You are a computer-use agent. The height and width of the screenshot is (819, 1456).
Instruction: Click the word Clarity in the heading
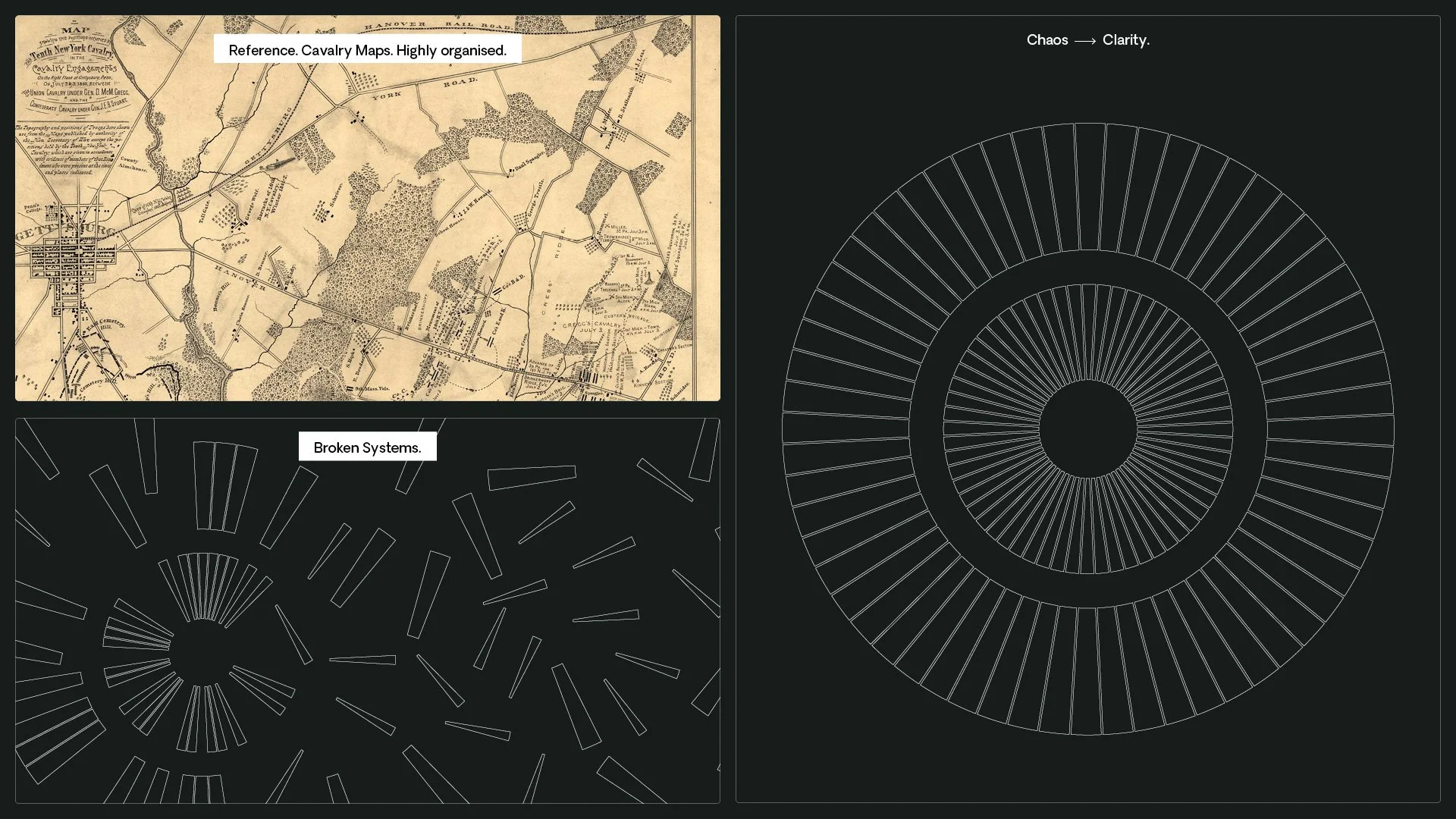point(1125,40)
